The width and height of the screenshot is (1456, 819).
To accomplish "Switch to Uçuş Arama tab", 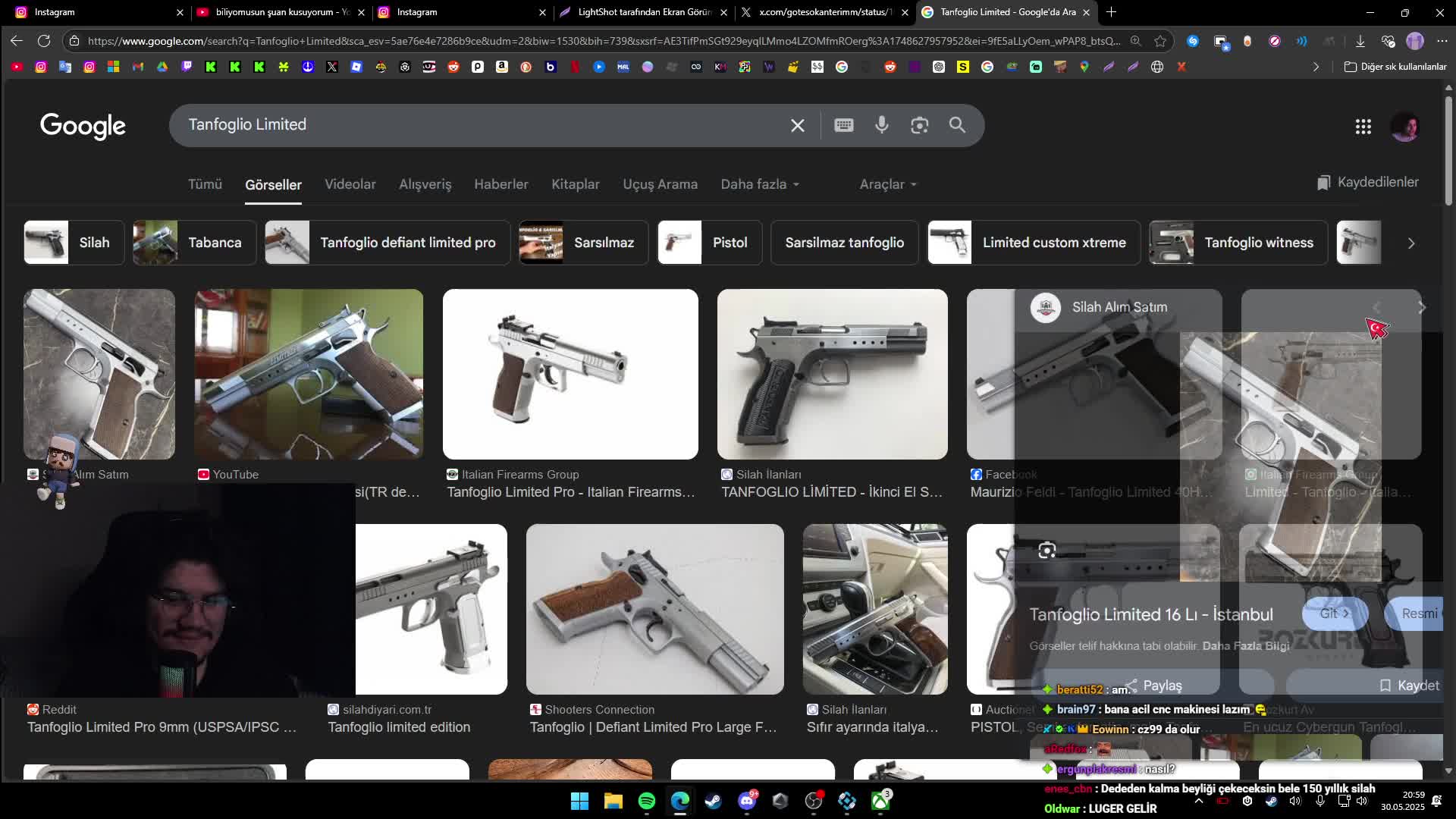I will pos(660,184).
